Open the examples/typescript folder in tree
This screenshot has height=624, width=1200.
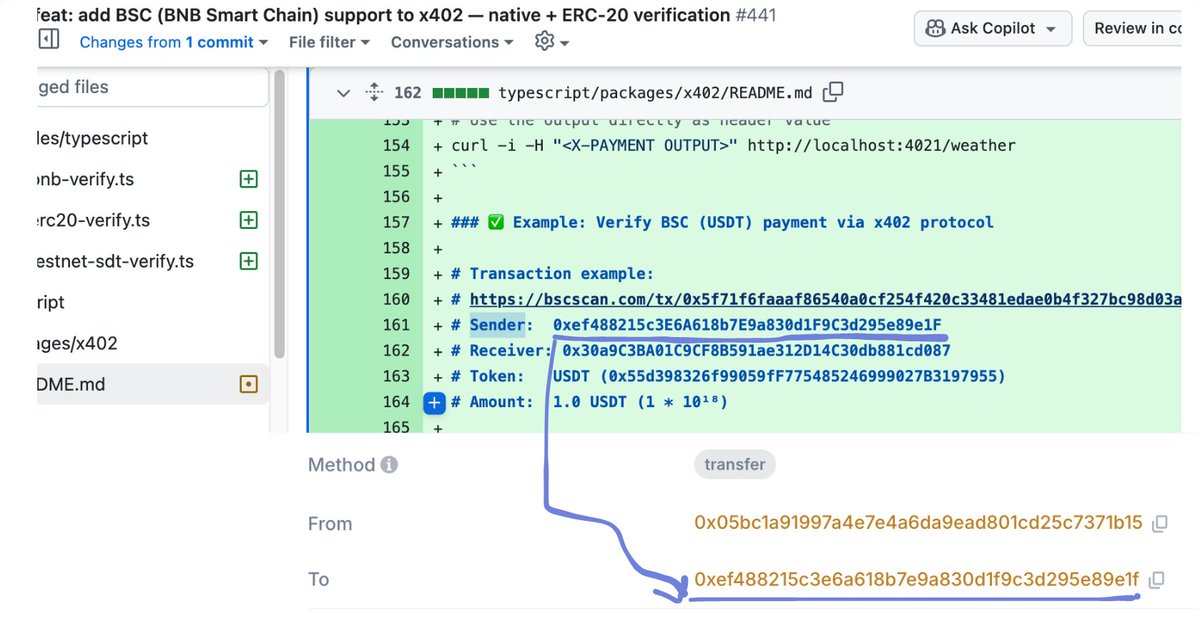(x=92, y=138)
